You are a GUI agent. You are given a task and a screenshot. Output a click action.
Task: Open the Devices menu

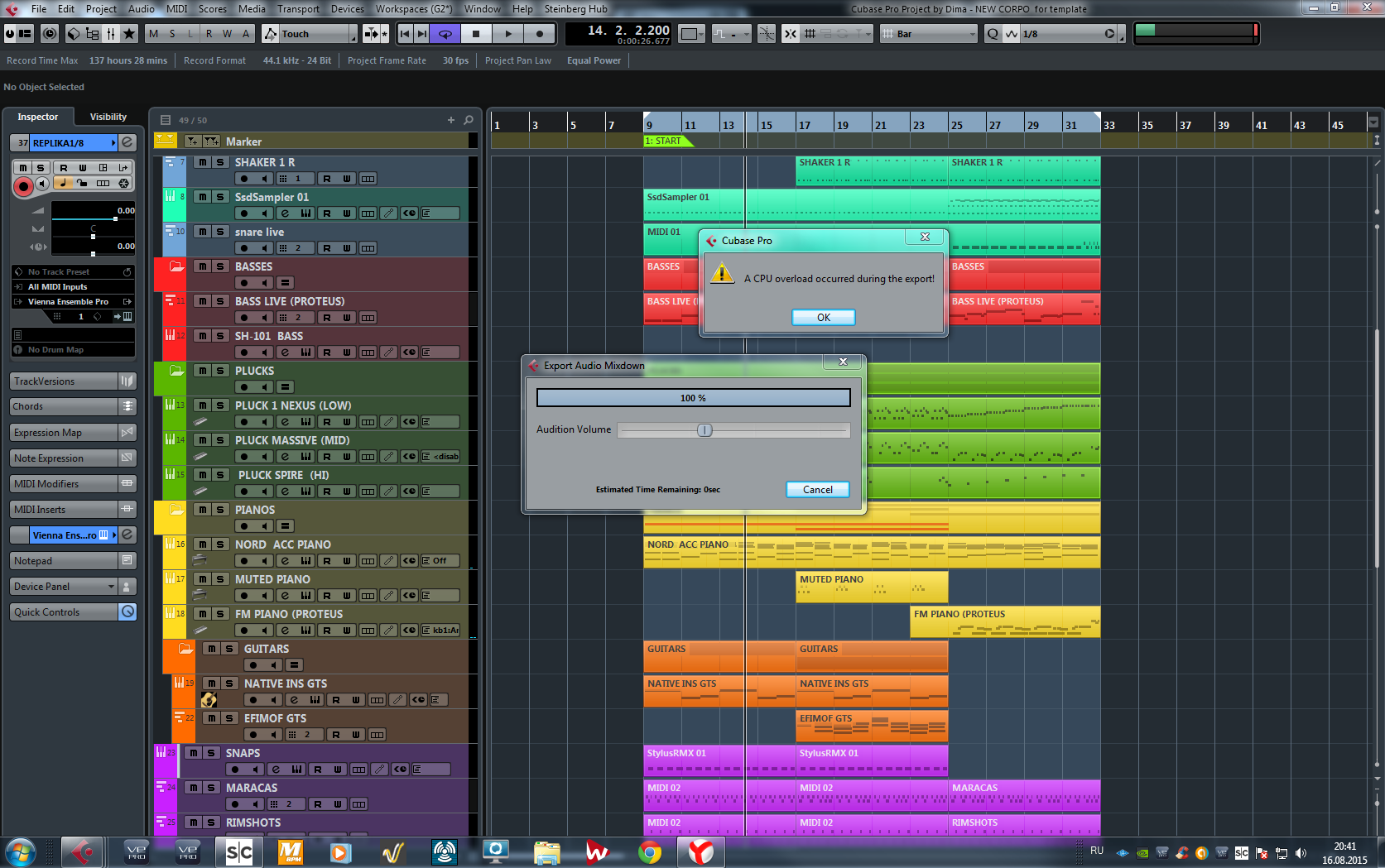(347, 9)
